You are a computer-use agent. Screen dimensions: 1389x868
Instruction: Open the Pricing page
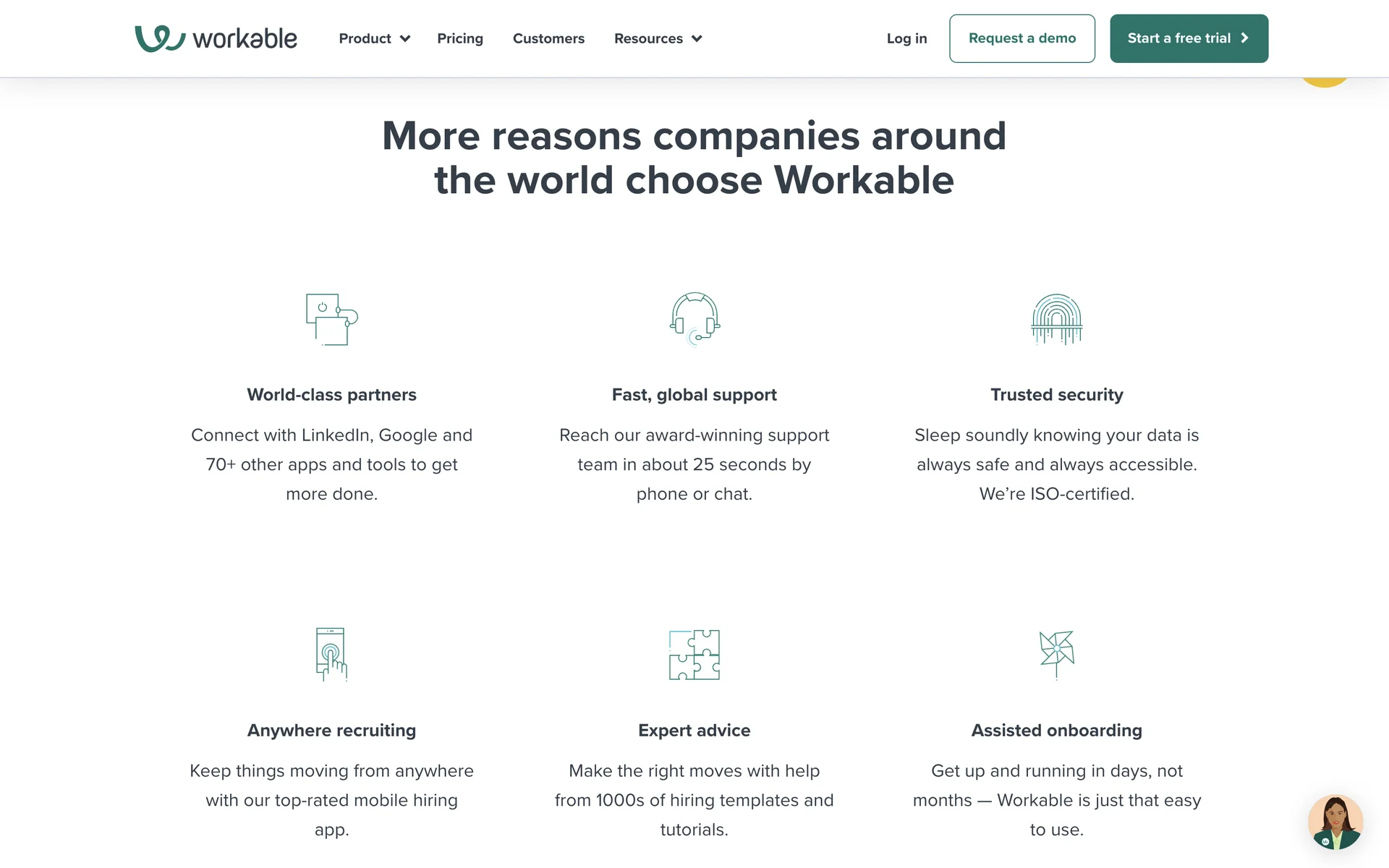460,38
